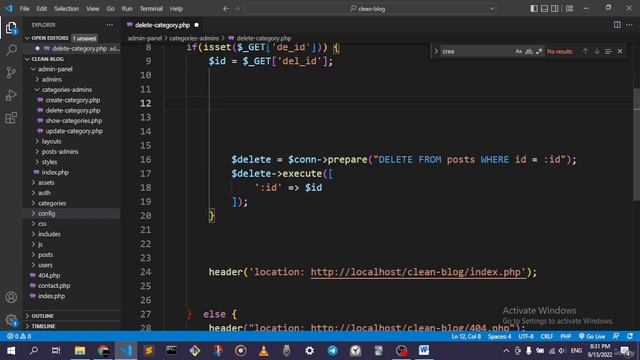Toggle Use Regular Expression in find widget
This screenshot has width=640, height=360.
pos(539,51)
